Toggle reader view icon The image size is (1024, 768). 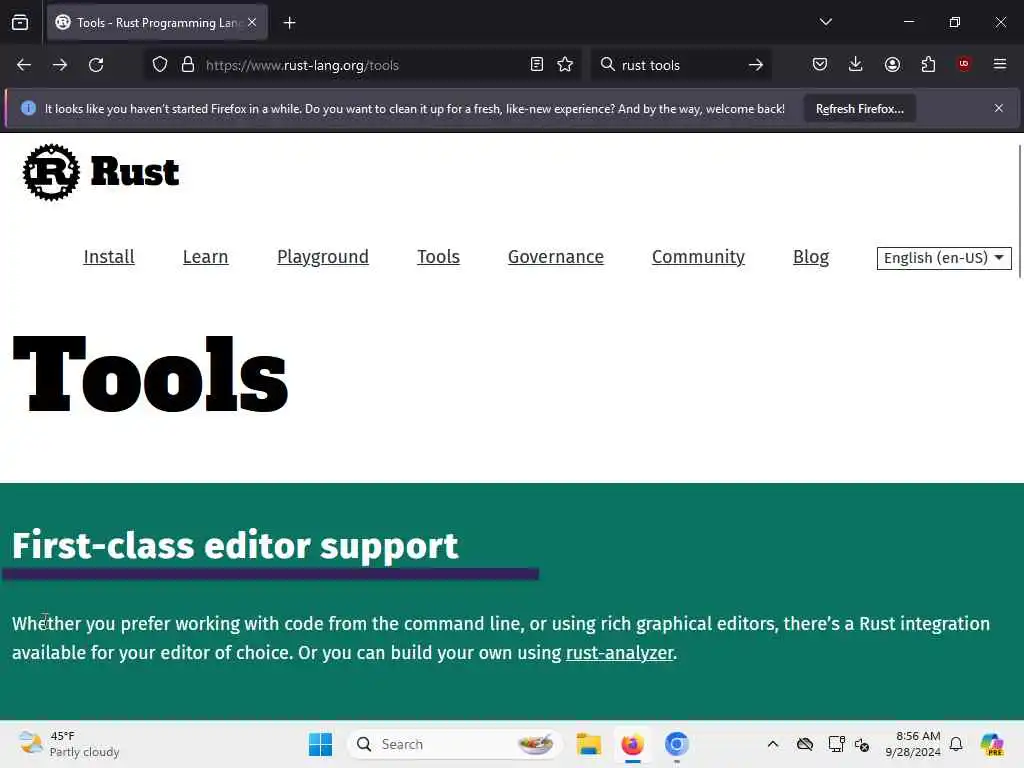pyautogui.click(x=537, y=64)
